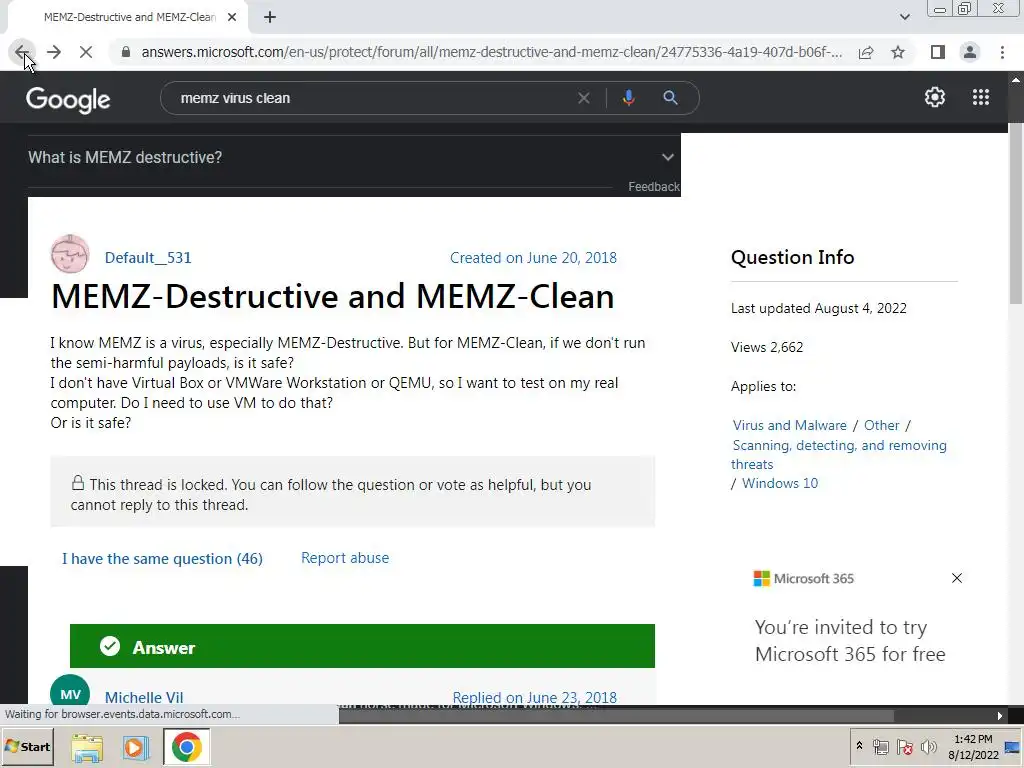Open Google settings gear

coord(935,97)
